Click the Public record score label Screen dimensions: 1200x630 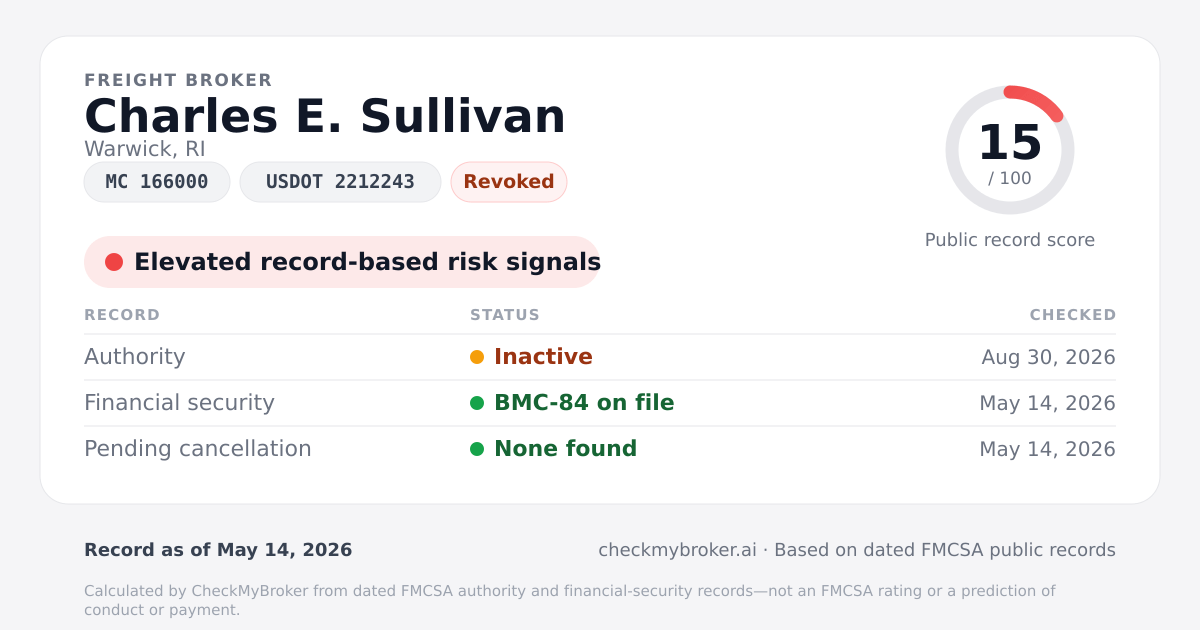pos(1010,240)
